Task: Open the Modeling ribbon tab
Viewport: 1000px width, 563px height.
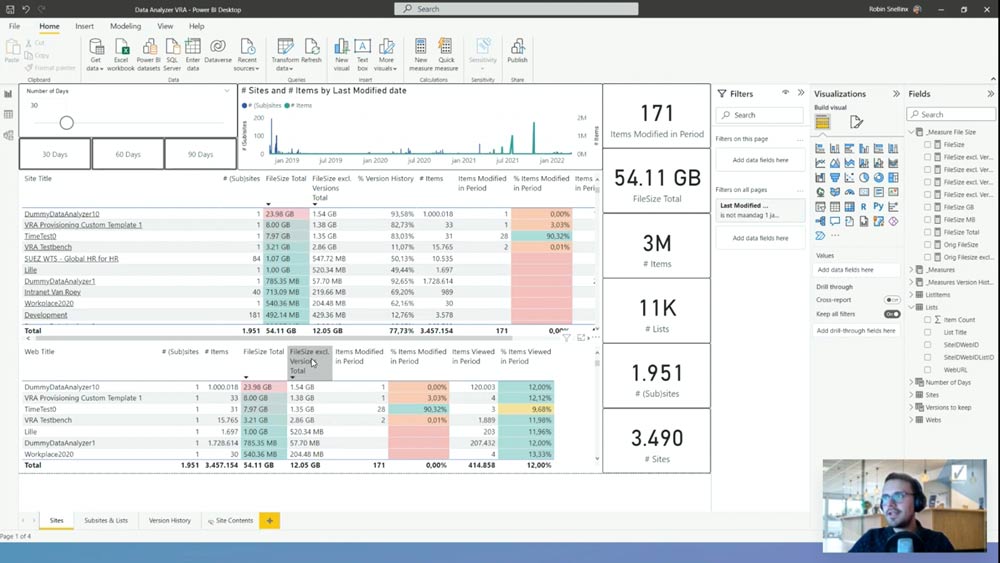Action: pos(126,26)
